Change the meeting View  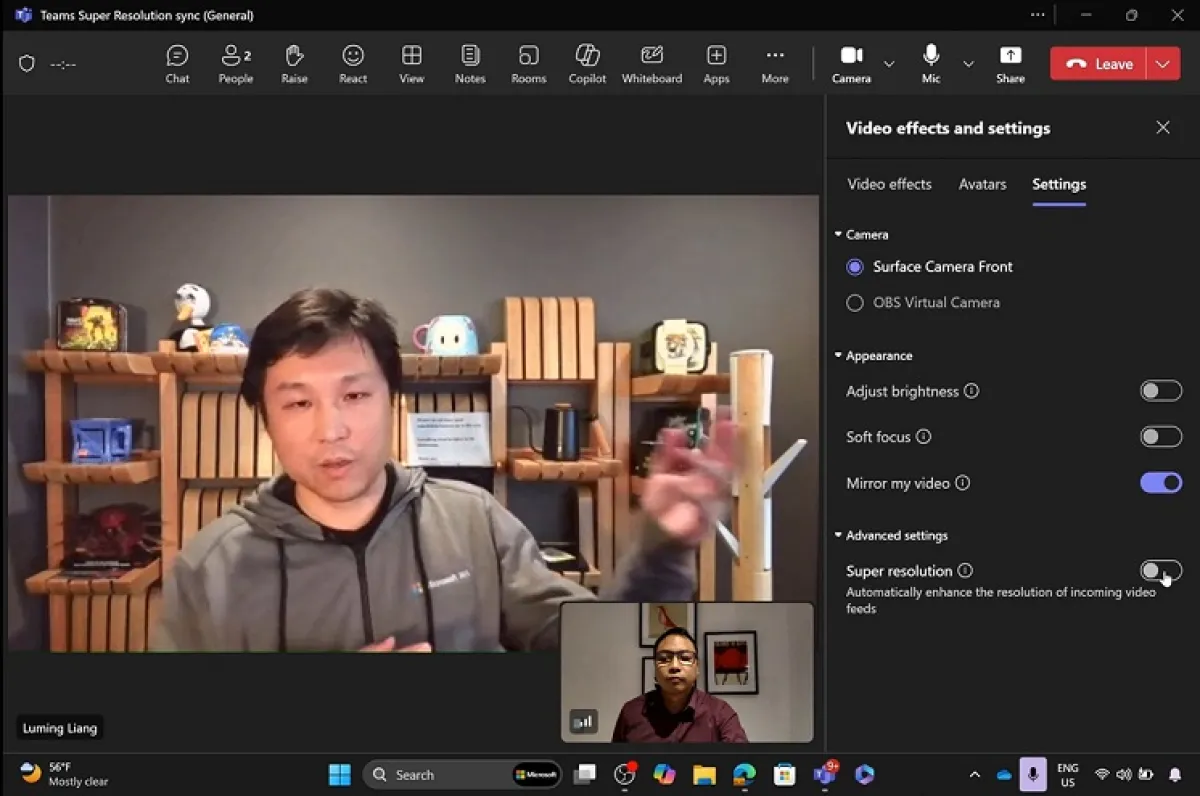pyautogui.click(x=411, y=63)
